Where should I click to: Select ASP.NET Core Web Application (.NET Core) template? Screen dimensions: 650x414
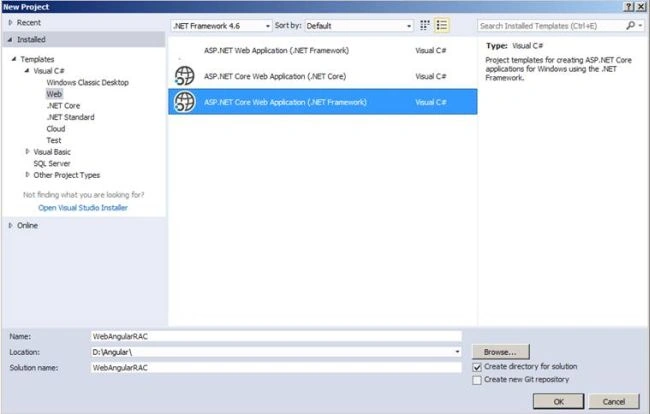point(323,76)
